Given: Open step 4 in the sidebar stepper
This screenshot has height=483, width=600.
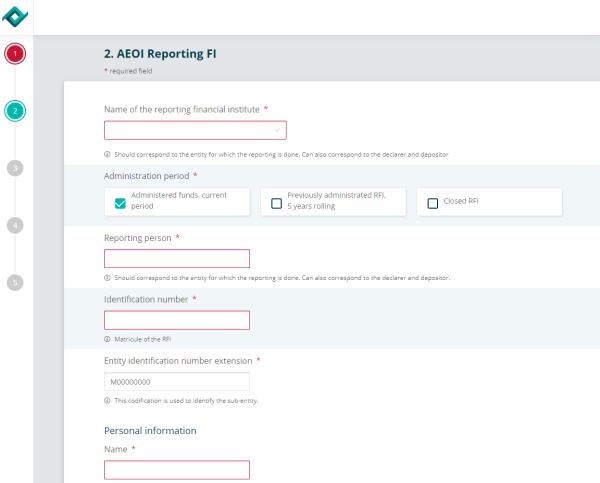Looking at the screenshot, I should pos(15,225).
